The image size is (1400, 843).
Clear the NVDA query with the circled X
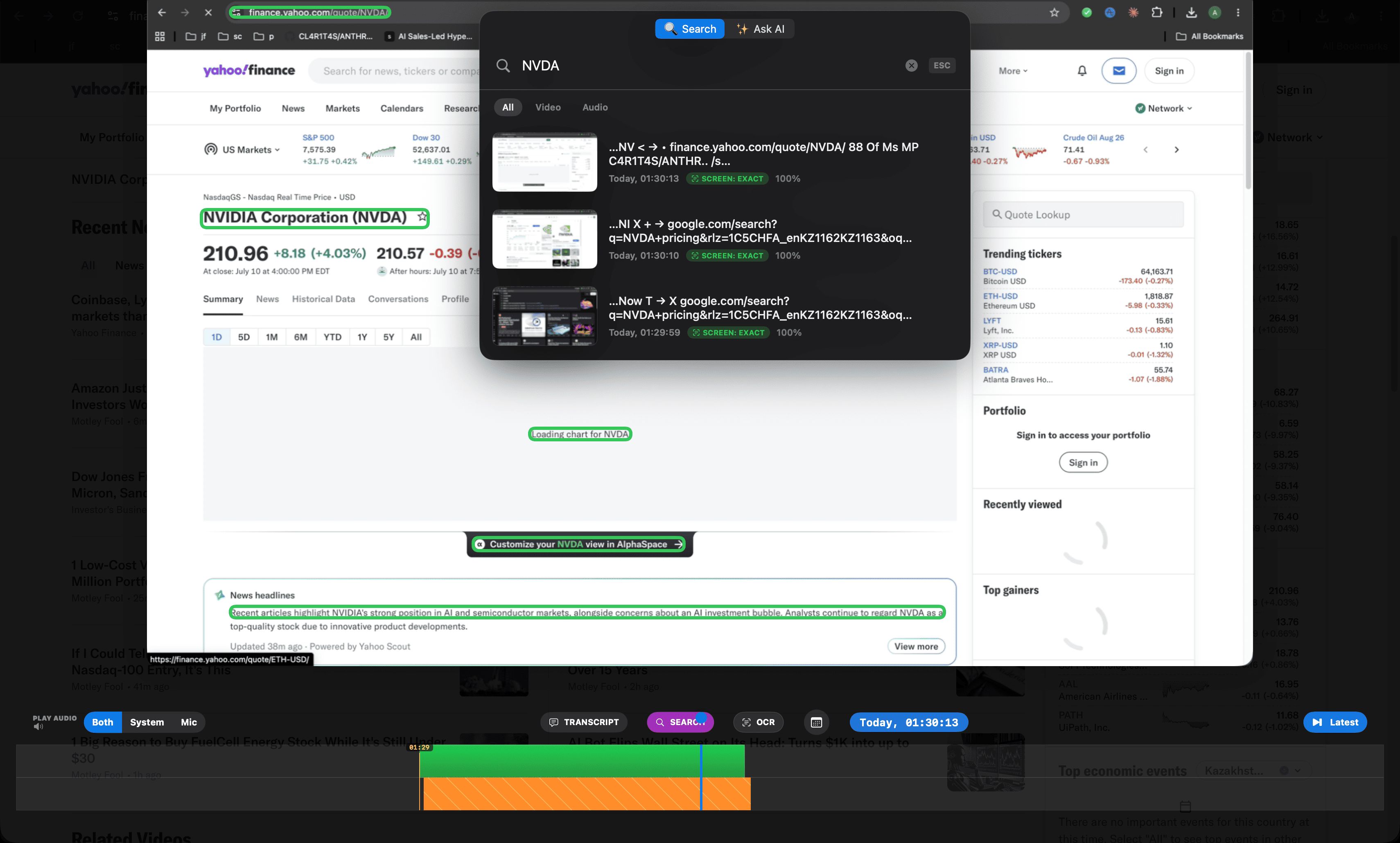pyautogui.click(x=912, y=66)
